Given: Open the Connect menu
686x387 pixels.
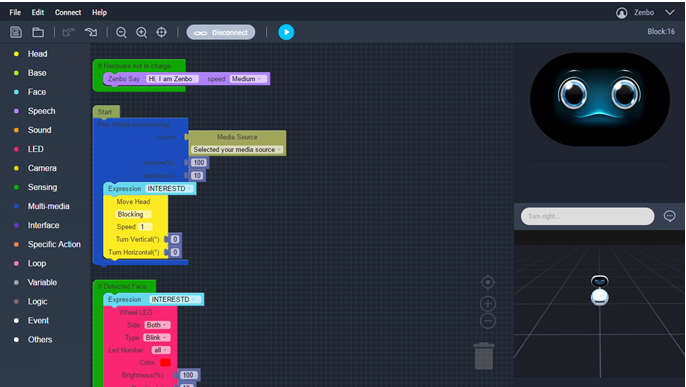Looking at the screenshot, I should [68, 13].
